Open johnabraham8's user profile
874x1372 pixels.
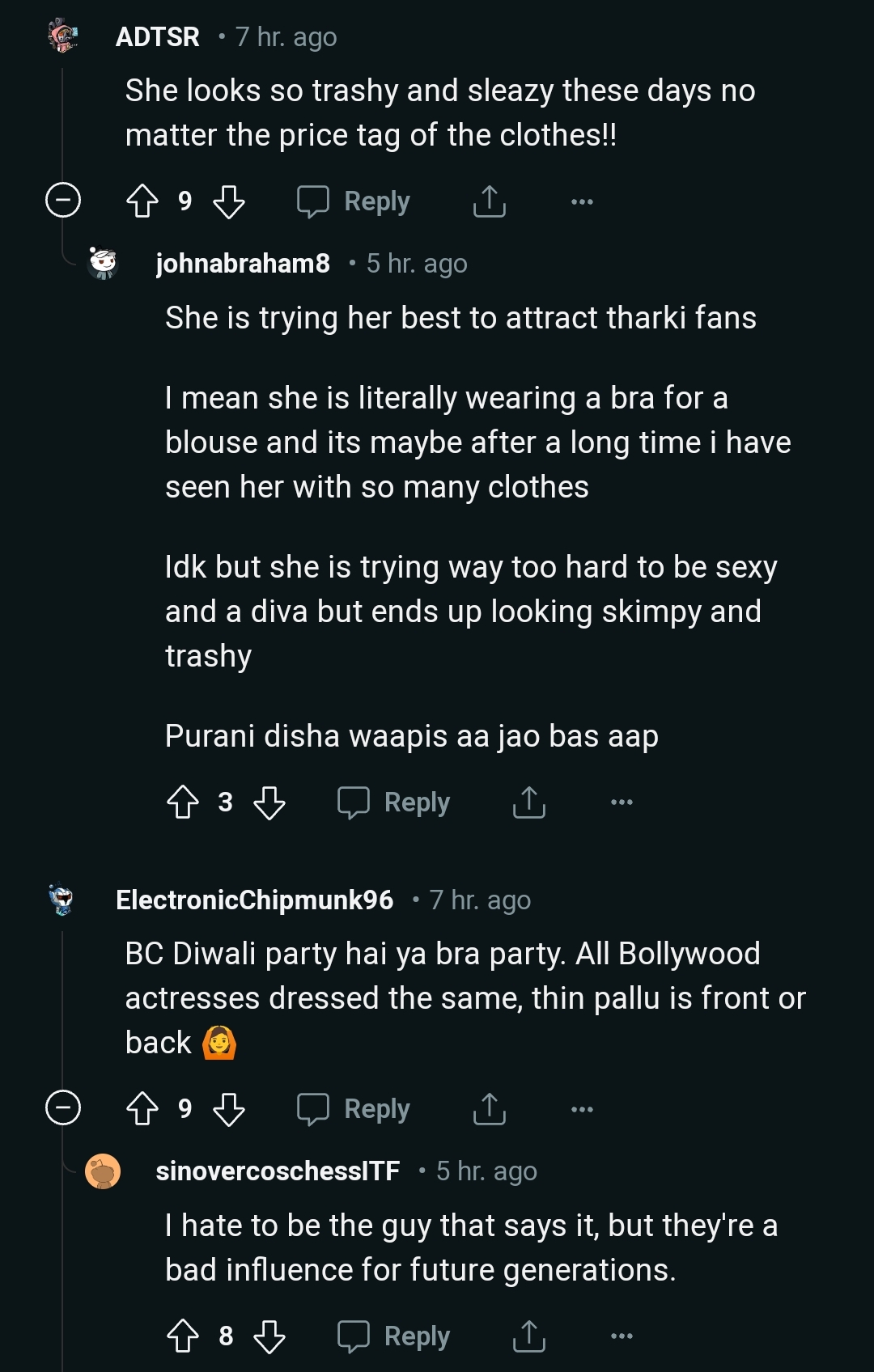pos(243,264)
